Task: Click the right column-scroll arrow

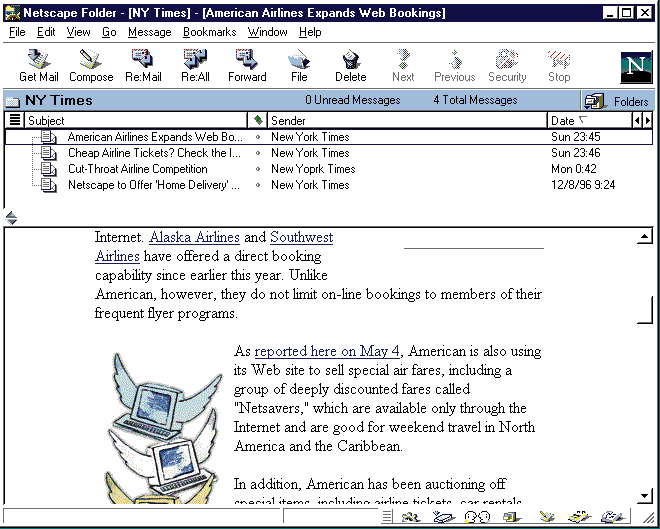Action: (x=647, y=121)
